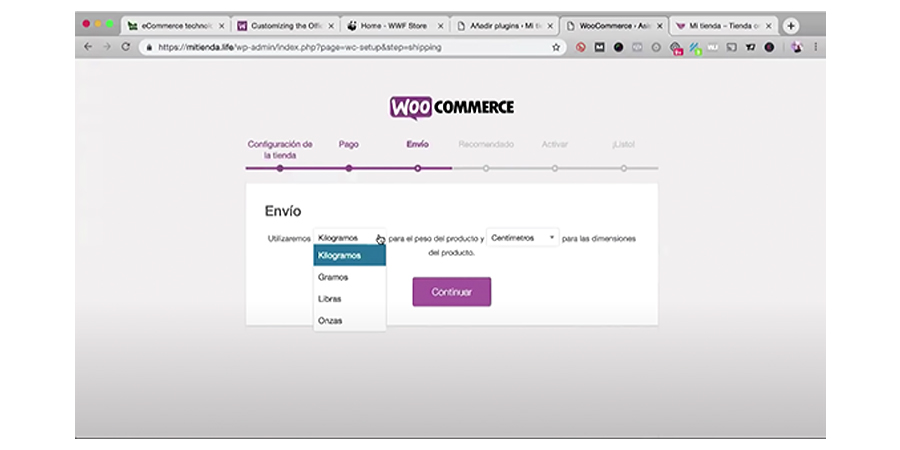The height and width of the screenshot is (450, 900).
Task: Close the Añadir plugins tab
Action: [550, 26]
